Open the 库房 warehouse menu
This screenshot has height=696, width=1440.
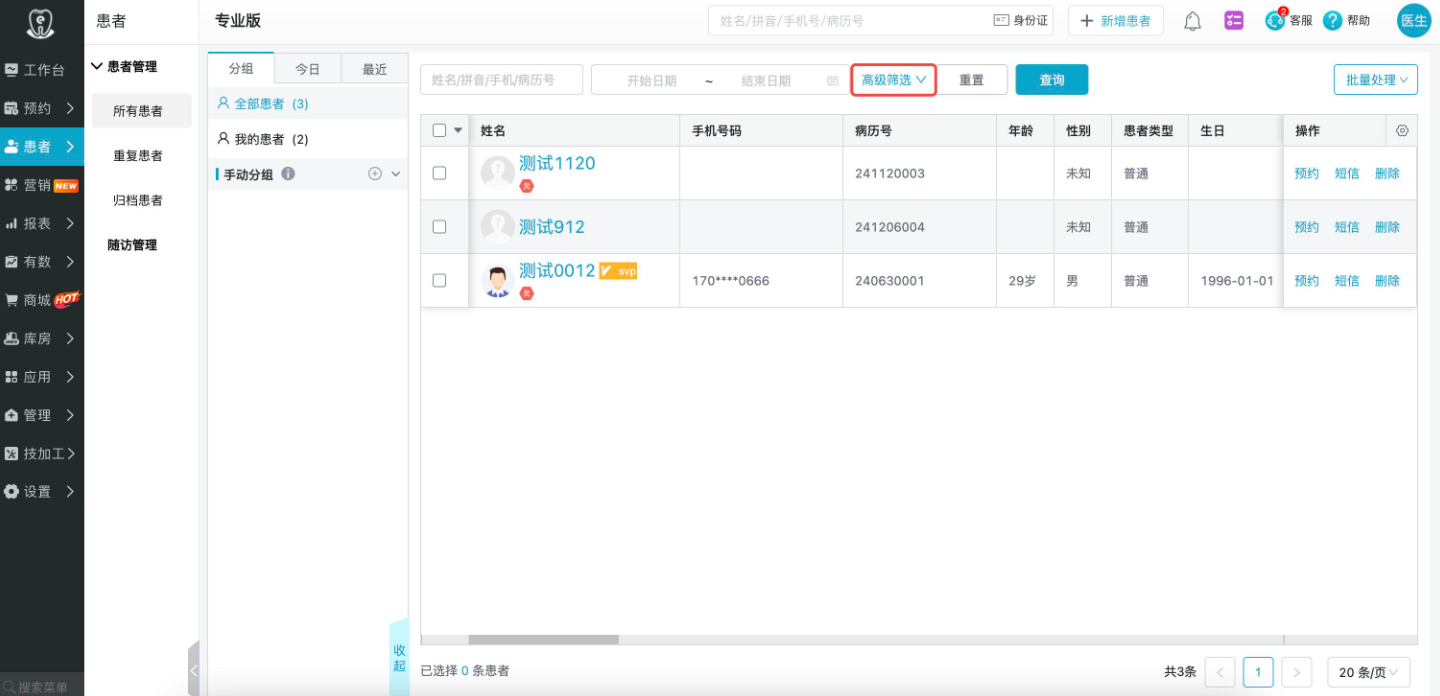pos(42,338)
